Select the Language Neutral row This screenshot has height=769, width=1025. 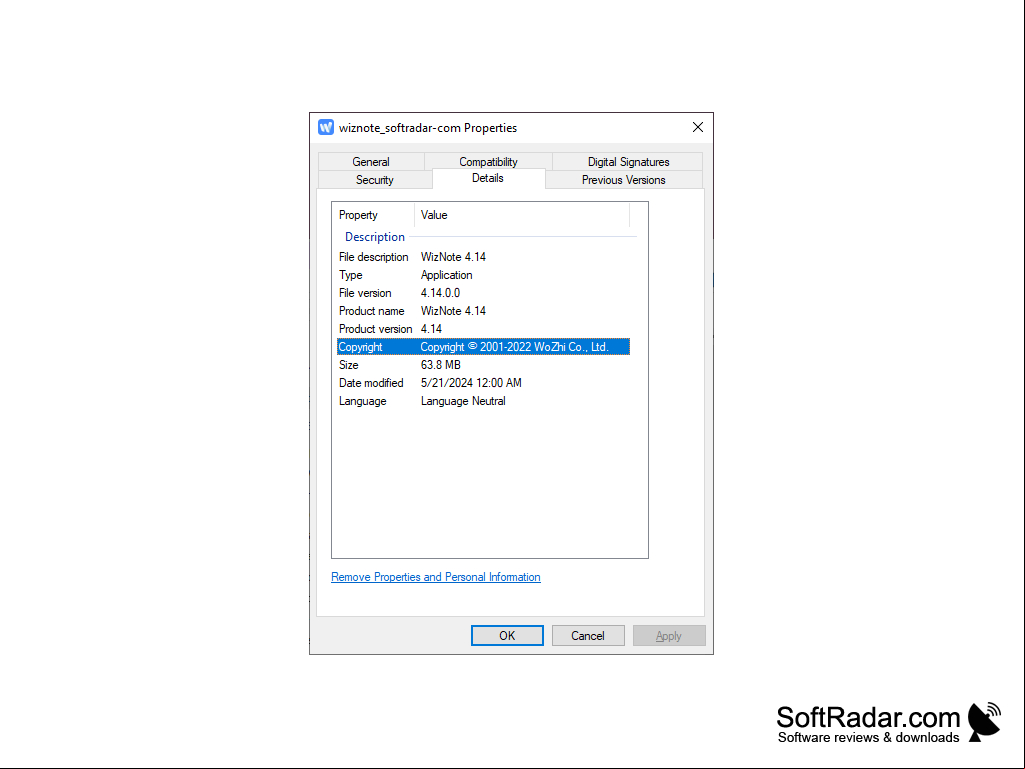click(483, 402)
